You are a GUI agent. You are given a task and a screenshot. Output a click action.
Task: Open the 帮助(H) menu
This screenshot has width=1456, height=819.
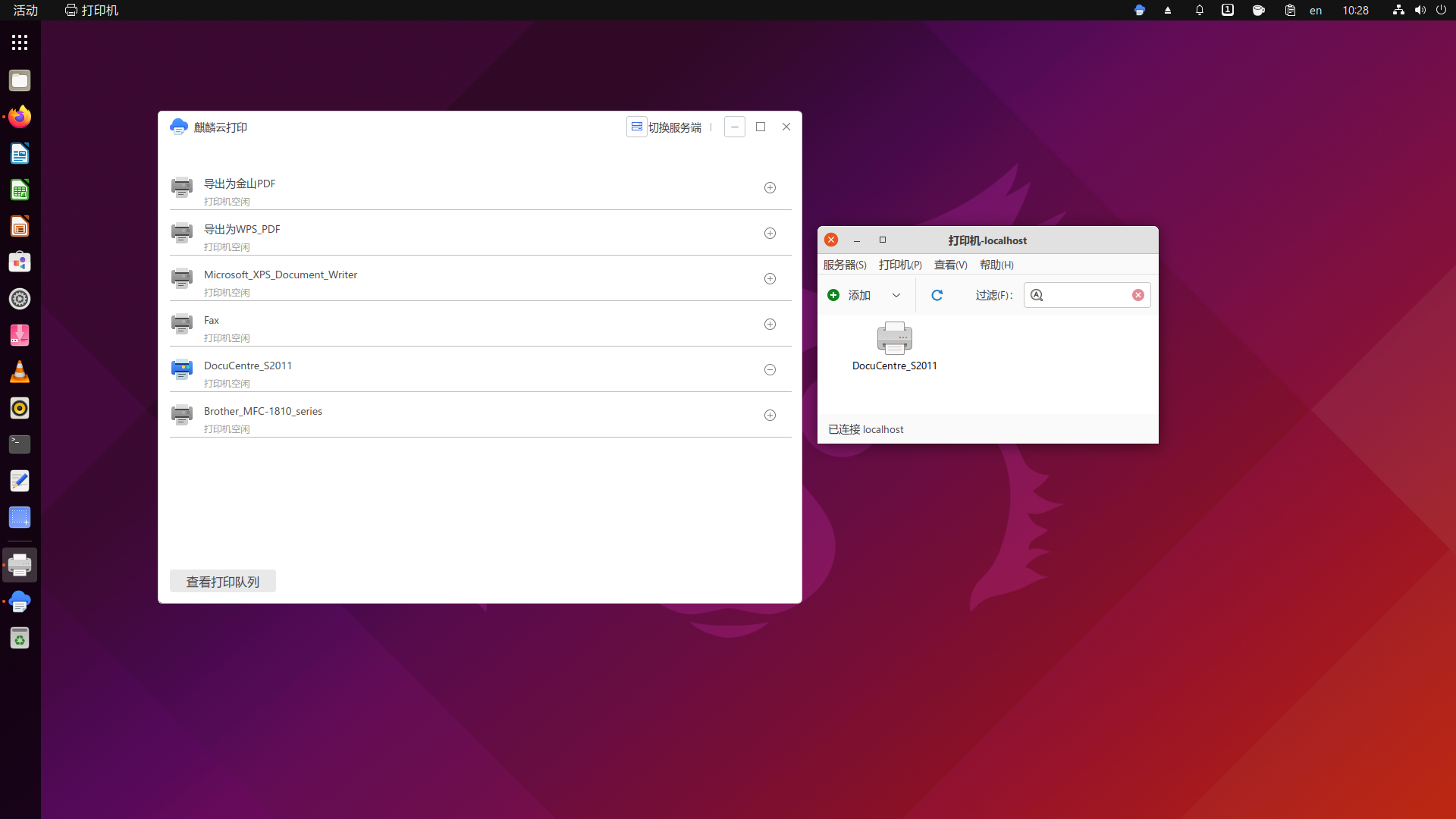click(x=996, y=265)
